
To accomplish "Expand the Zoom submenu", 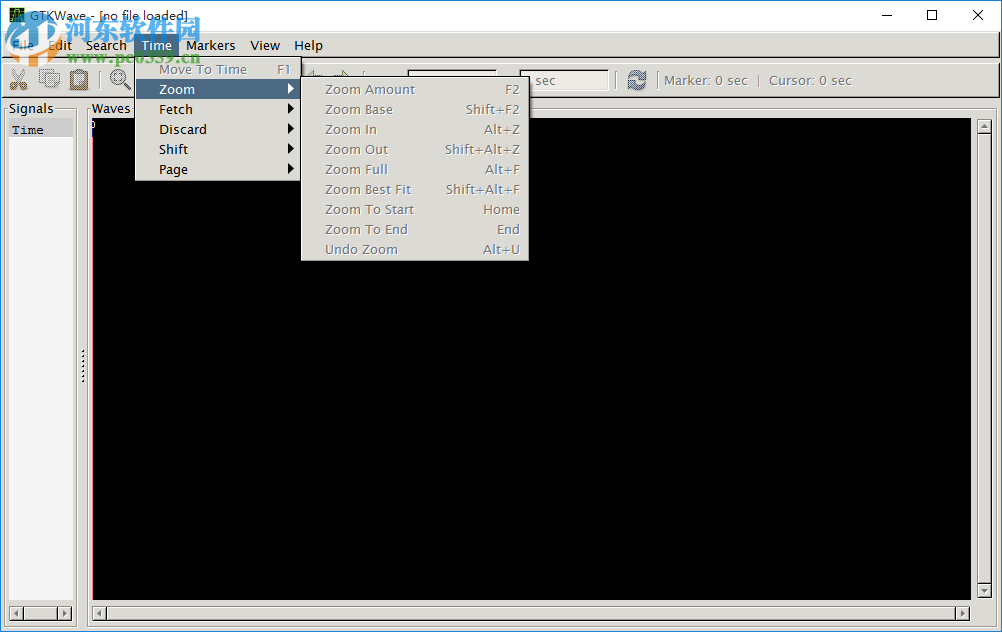I will click(218, 89).
